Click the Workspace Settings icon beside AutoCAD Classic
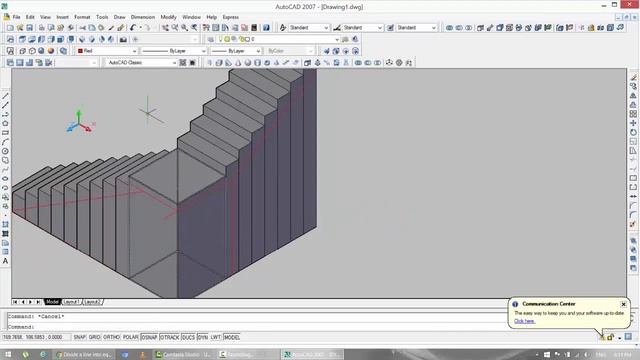 click(183, 62)
